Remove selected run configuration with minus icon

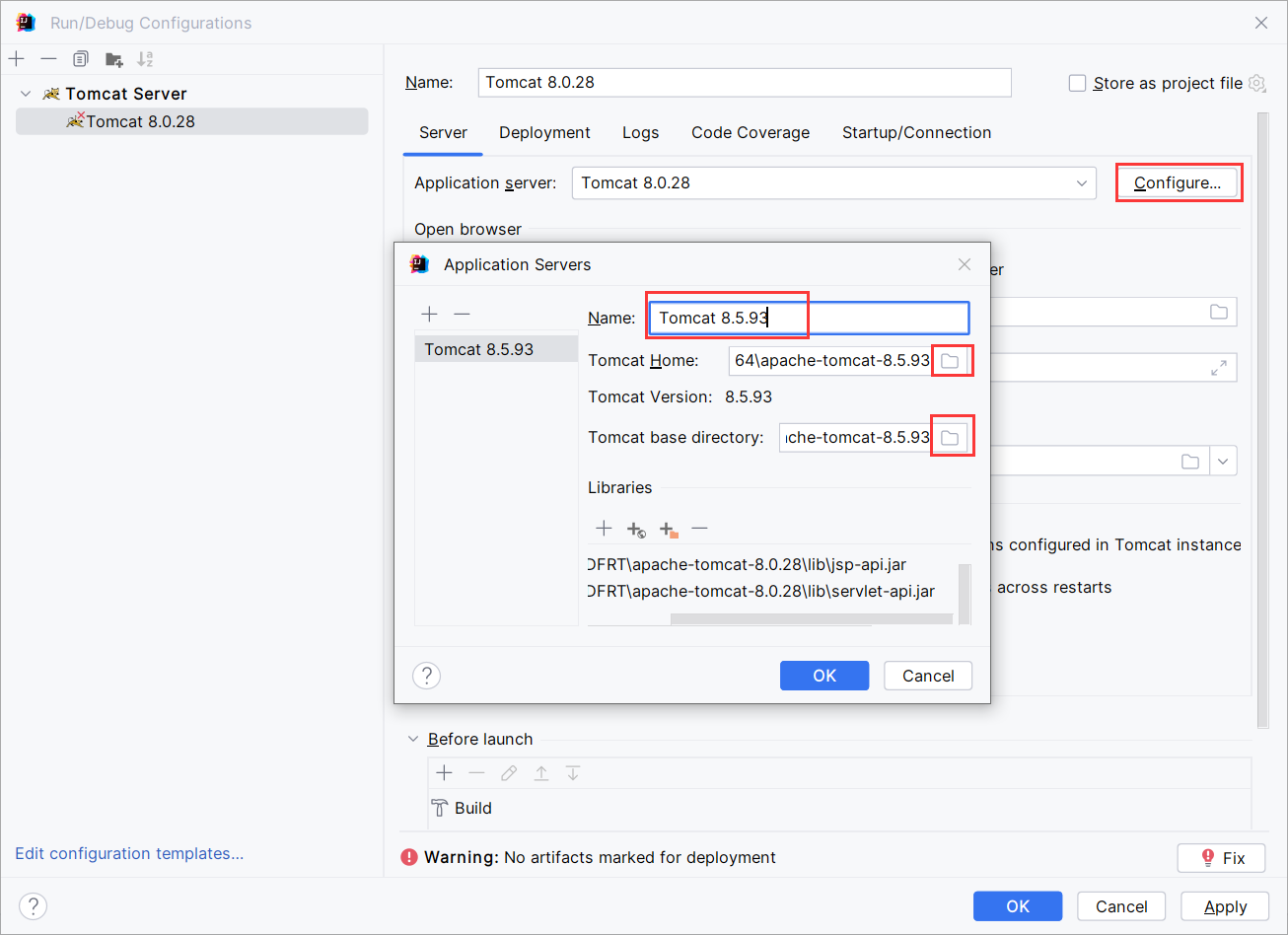(48, 59)
